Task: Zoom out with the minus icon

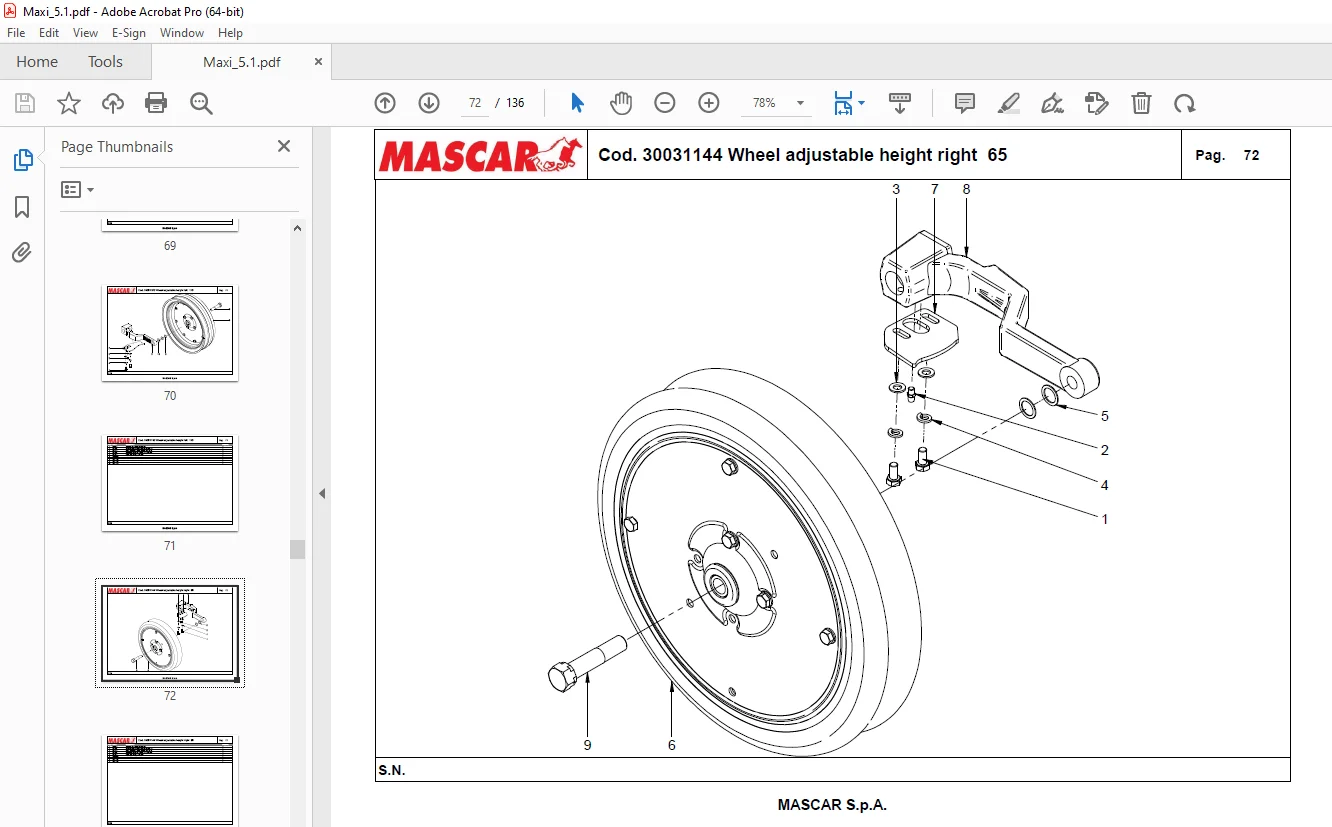Action: 665,103
